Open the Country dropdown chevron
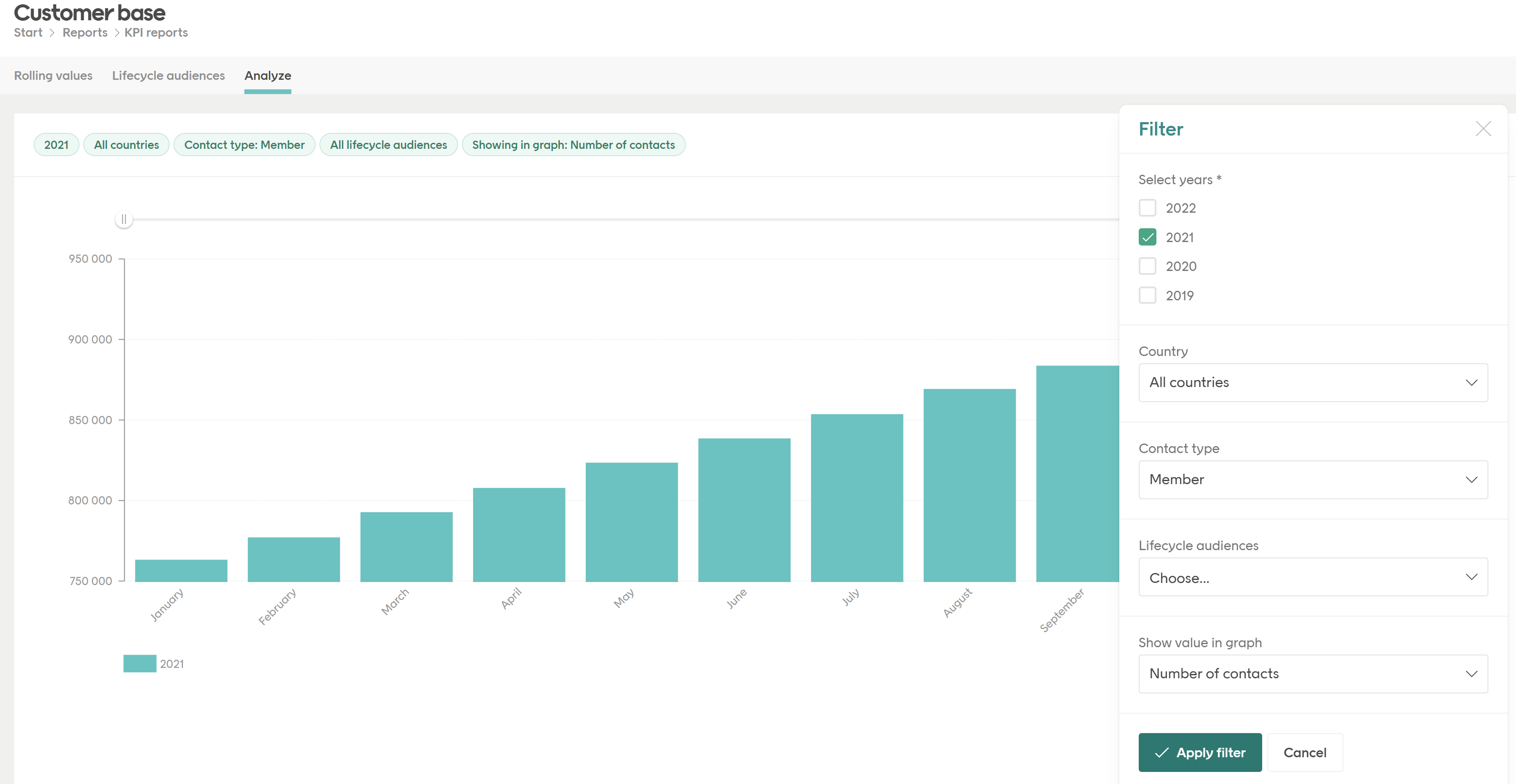1516x784 pixels. pos(1472,382)
